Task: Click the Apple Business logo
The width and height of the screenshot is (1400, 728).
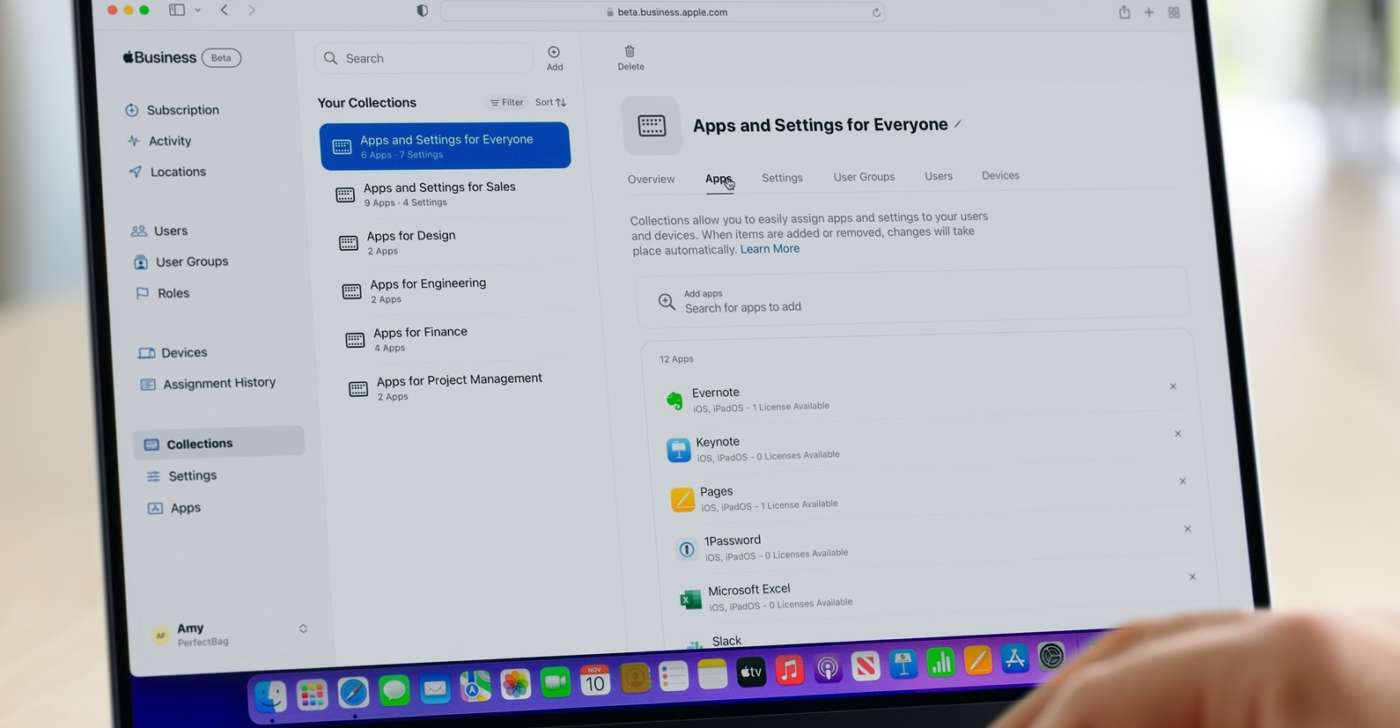Action: pyautogui.click(x=160, y=57)
